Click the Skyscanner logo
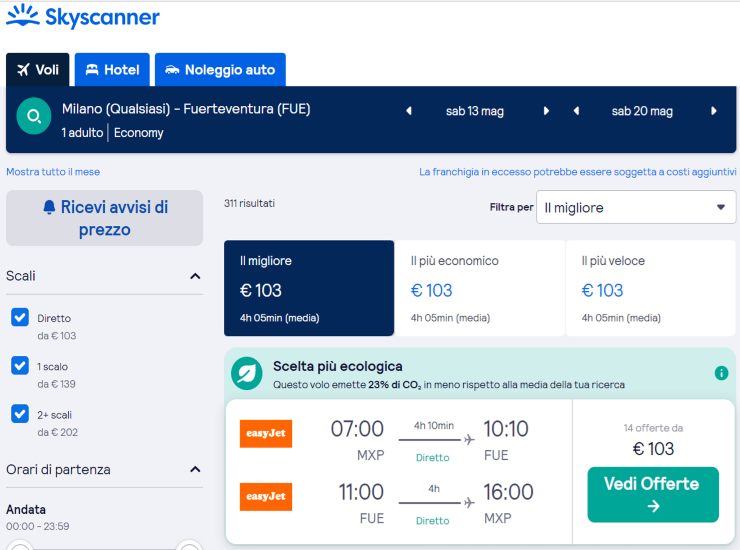Viewport: 740px width, 550px height. click(x=83, y=17)
